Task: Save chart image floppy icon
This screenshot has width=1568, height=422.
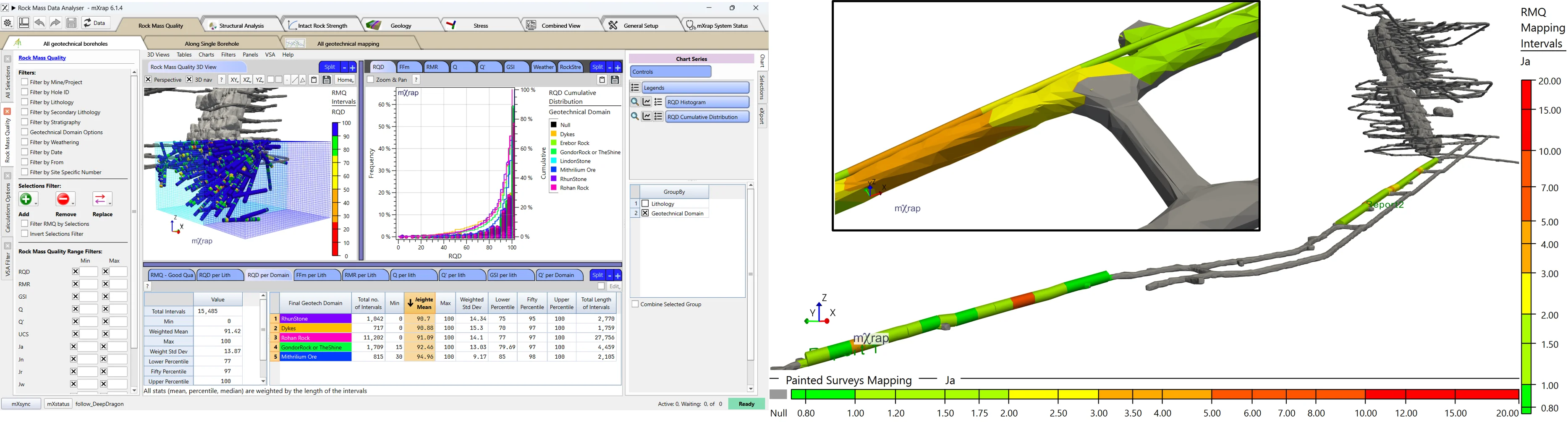Action: (615, 80)
